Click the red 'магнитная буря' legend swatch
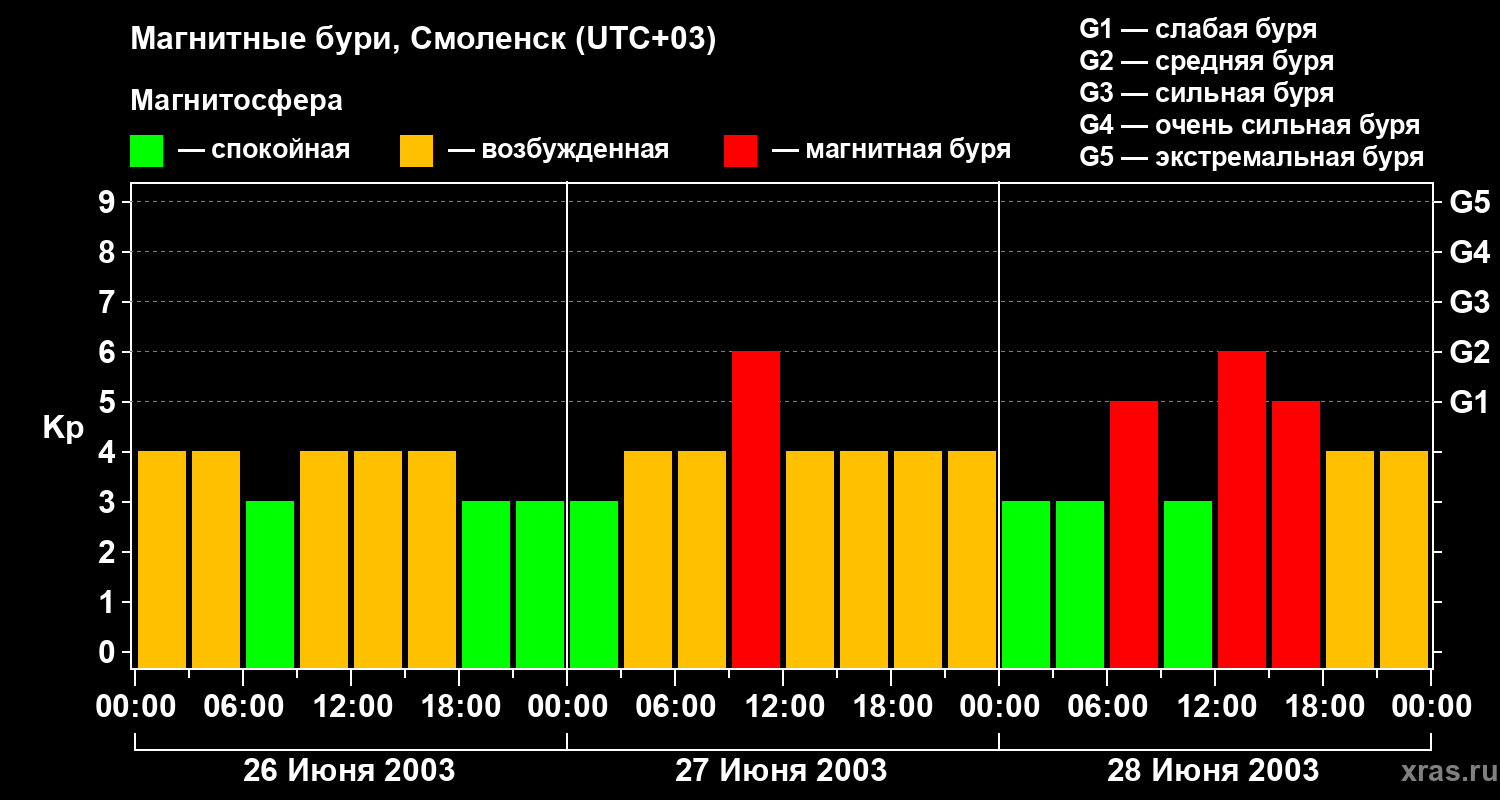Screen dimensions: 1500x800 (x=740, y=151)
